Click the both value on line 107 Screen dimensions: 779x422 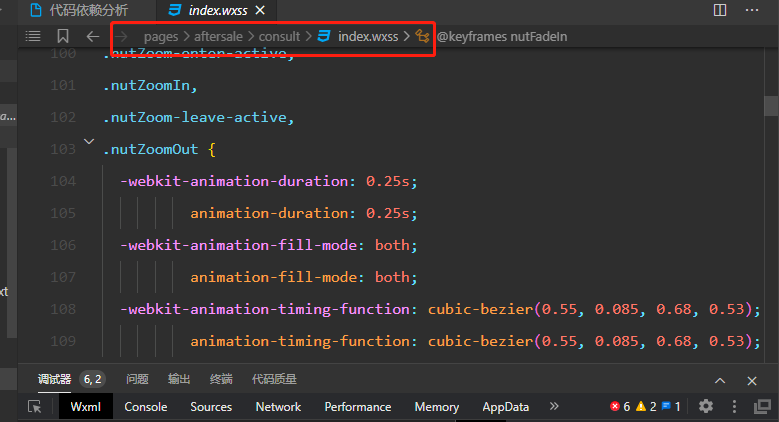[x=392, y=277]
